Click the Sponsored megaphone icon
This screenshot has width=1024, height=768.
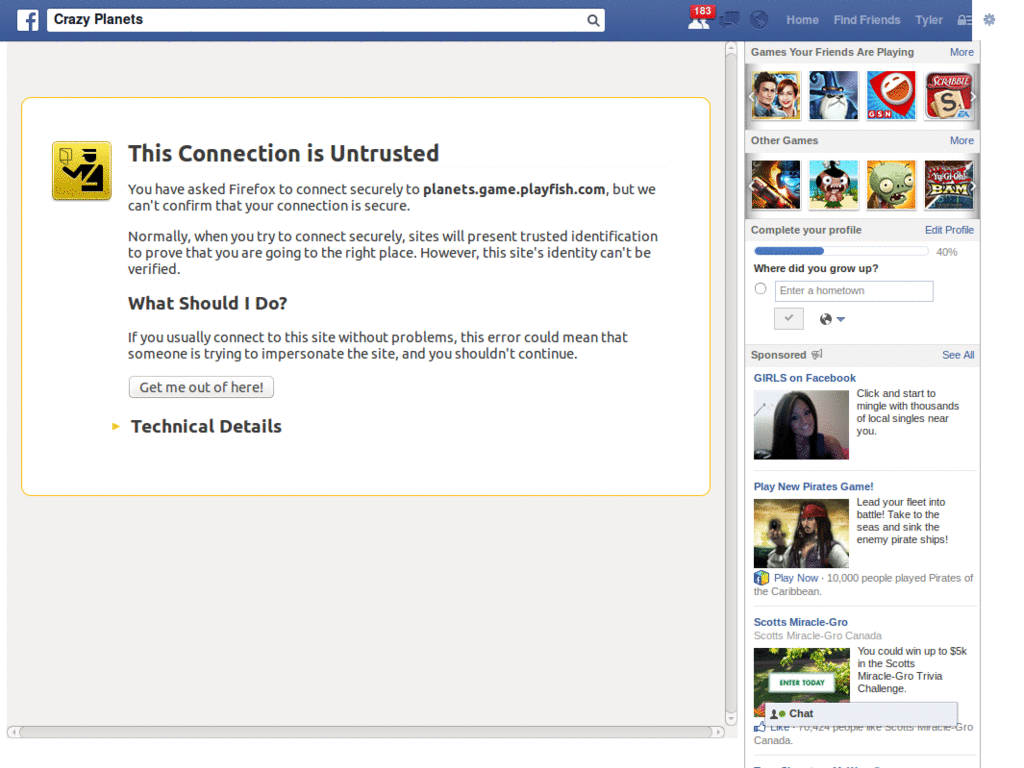[817, 355]
